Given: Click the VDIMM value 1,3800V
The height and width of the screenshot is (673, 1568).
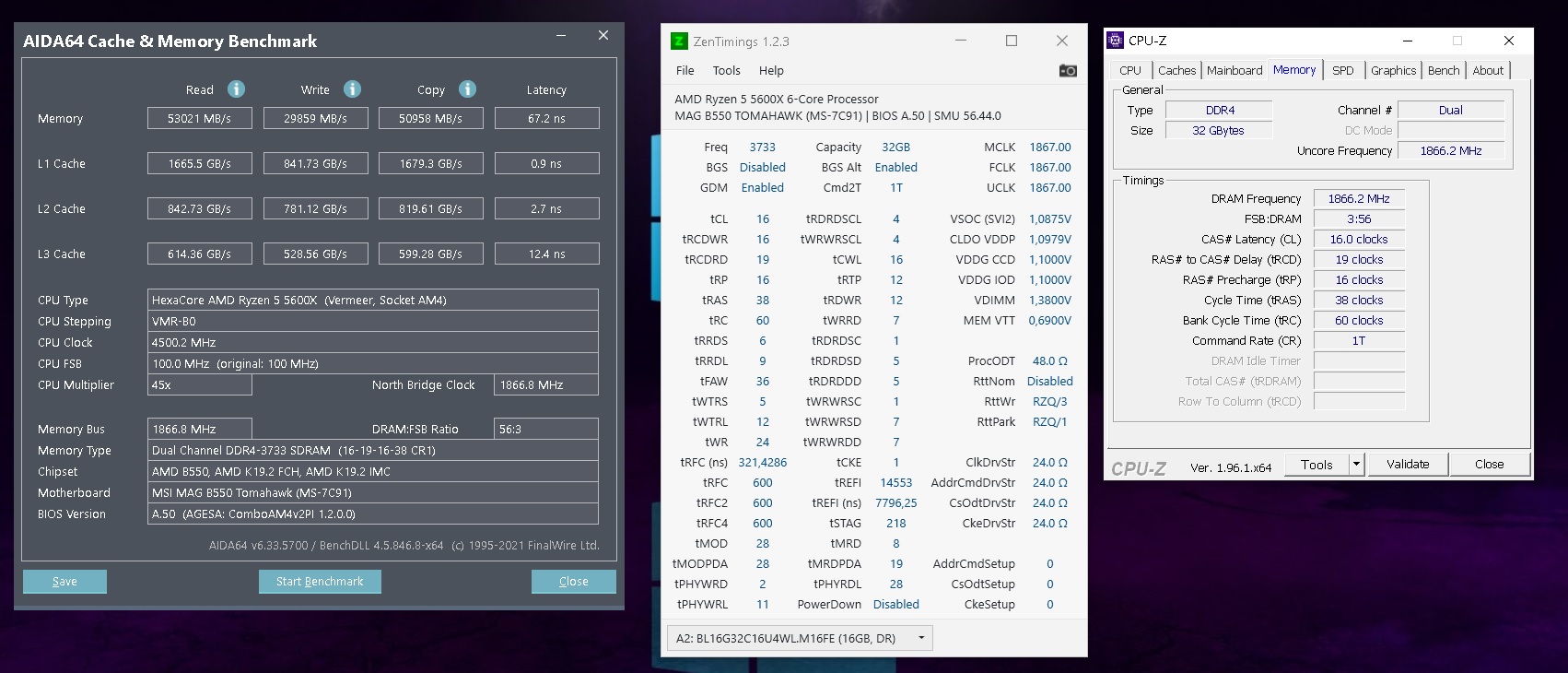Looking at the screenshot, I should [x=1050, y=300].
